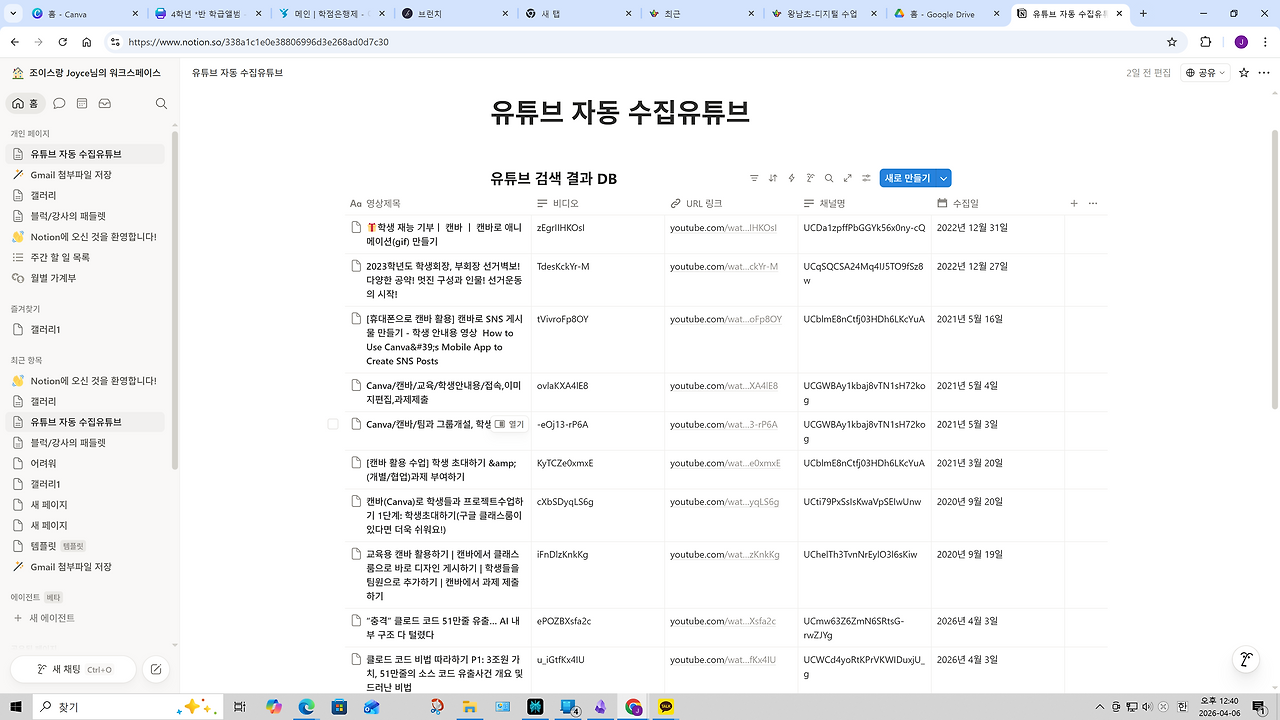Open view settings with the sliders icon
This screenshot has height=720, width=1280.
tap(865, 177)
